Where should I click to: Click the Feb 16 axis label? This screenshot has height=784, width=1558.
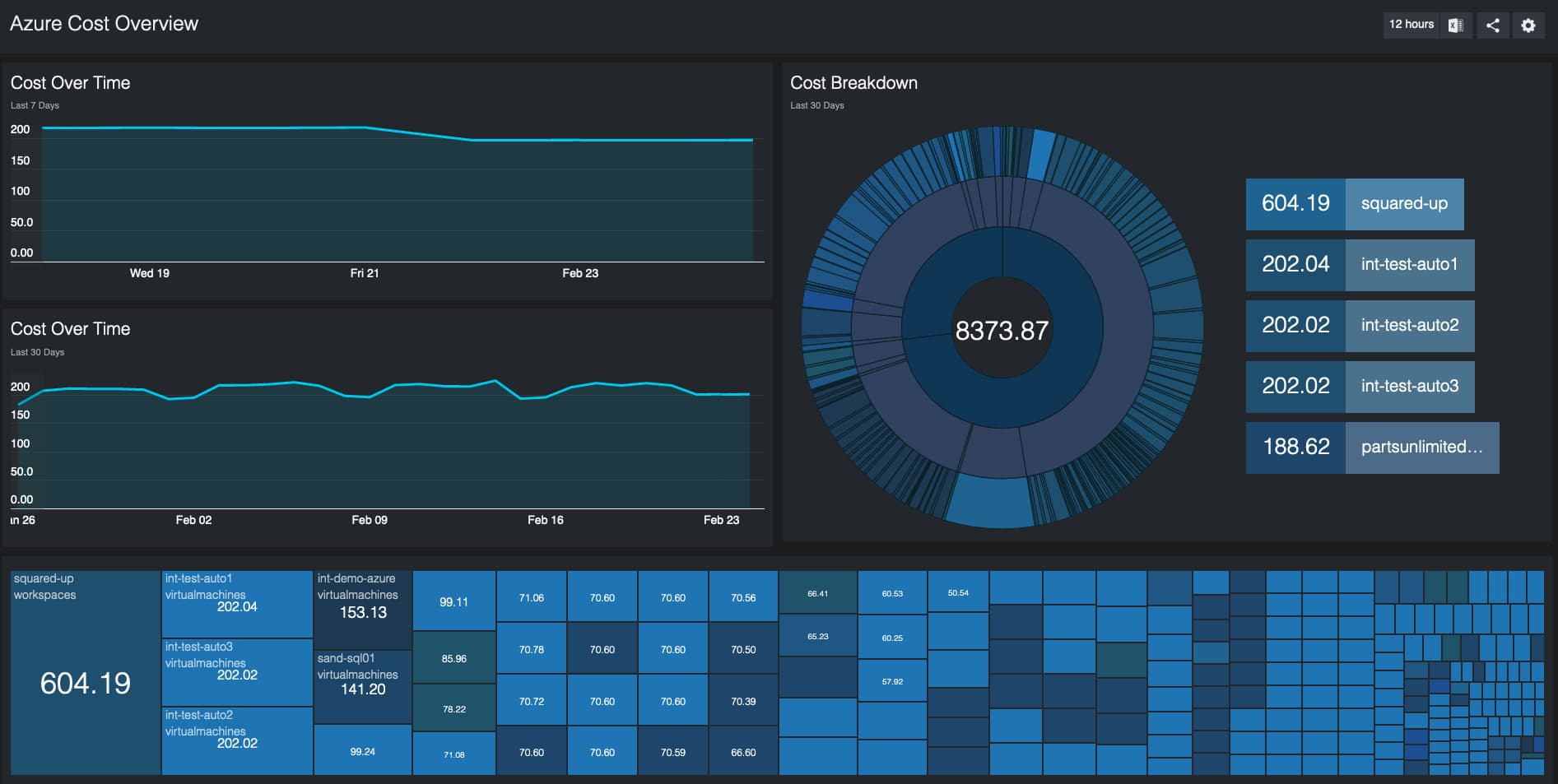click(x=546, y=520)
